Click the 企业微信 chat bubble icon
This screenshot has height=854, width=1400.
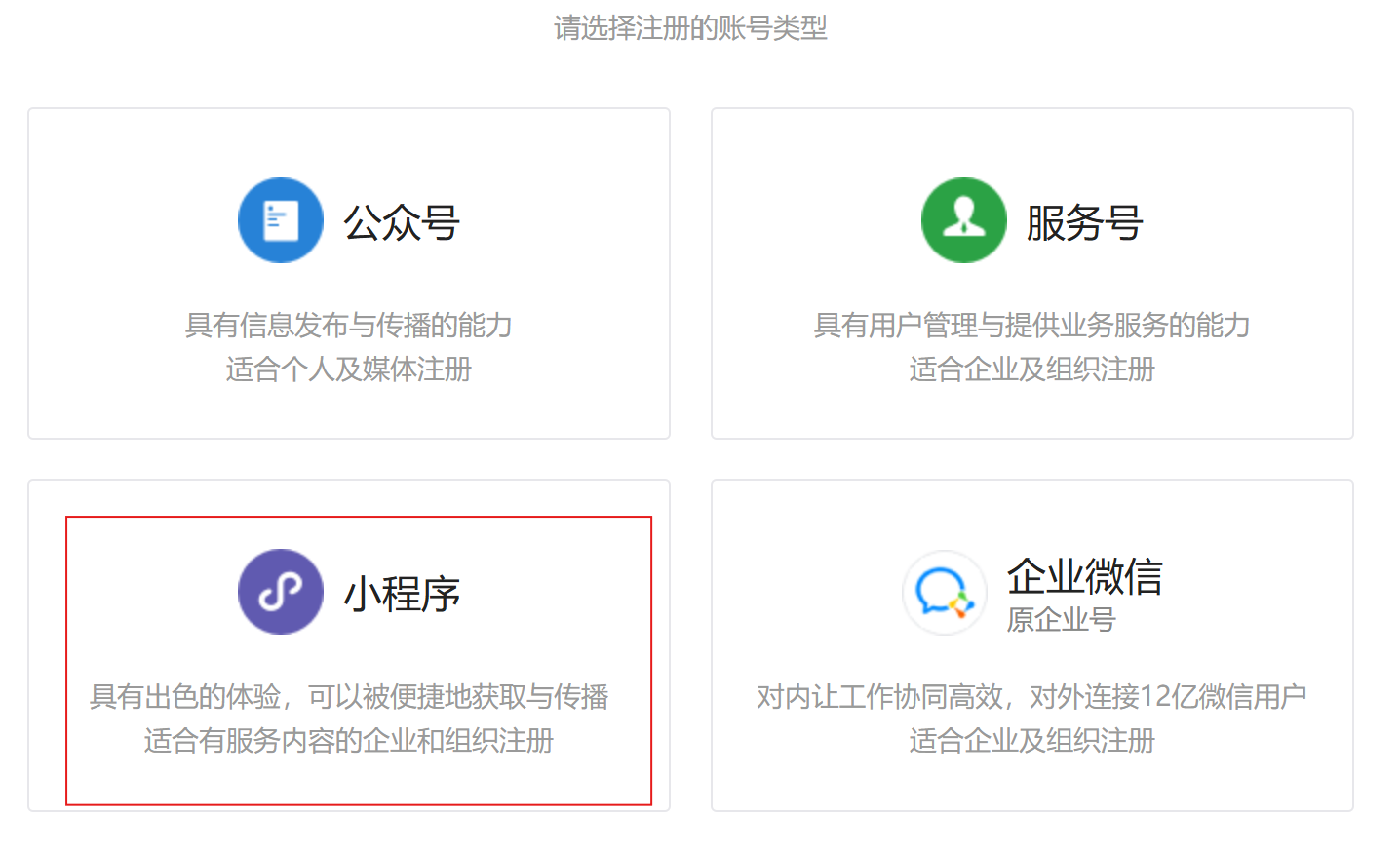pos(945,592)
